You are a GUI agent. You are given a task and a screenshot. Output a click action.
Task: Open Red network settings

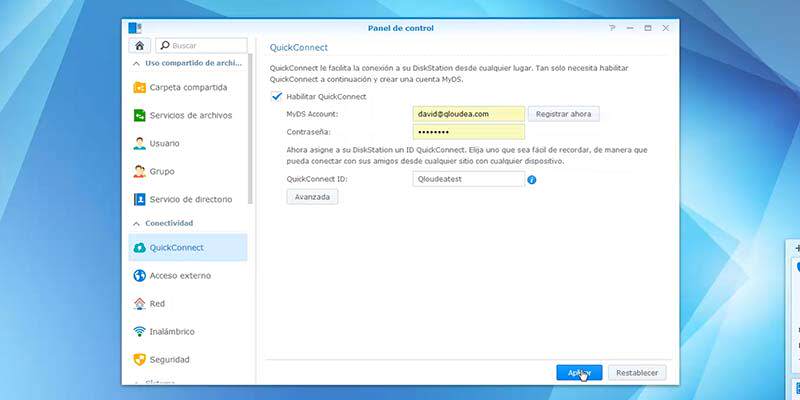[188, 304]
